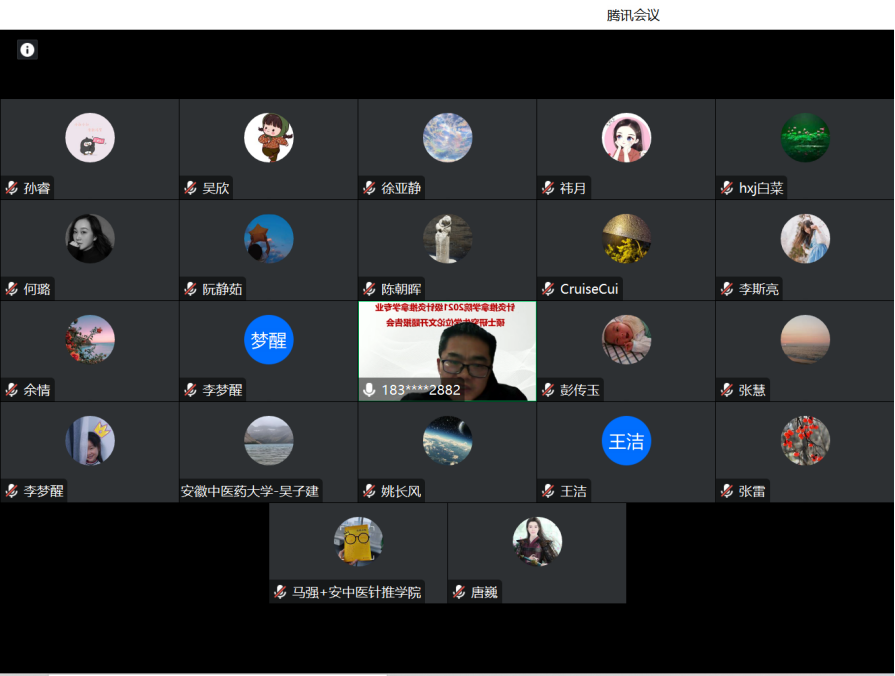Select the blue 王洁 avatar circle

pos(626,441)
